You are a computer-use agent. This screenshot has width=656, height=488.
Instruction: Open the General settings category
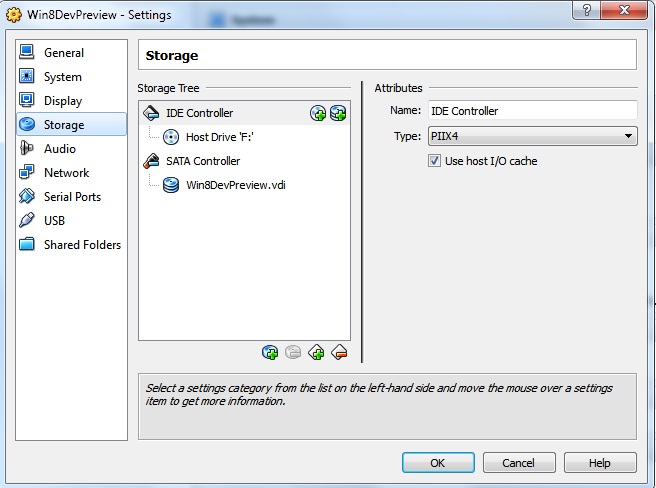pos(64,53)
